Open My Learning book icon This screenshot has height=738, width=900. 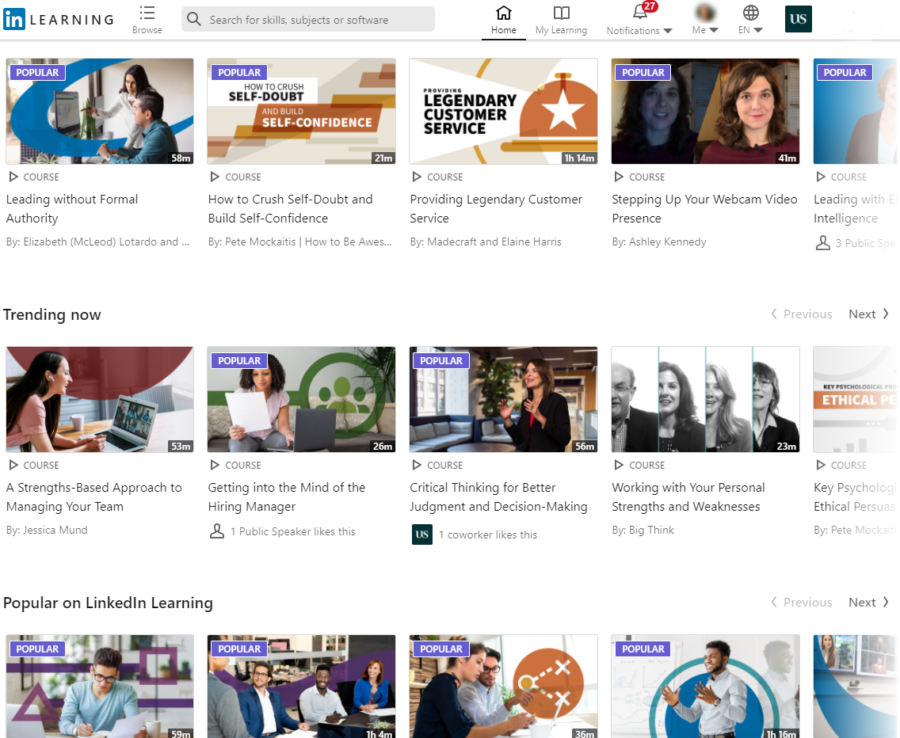coord(561,14)
